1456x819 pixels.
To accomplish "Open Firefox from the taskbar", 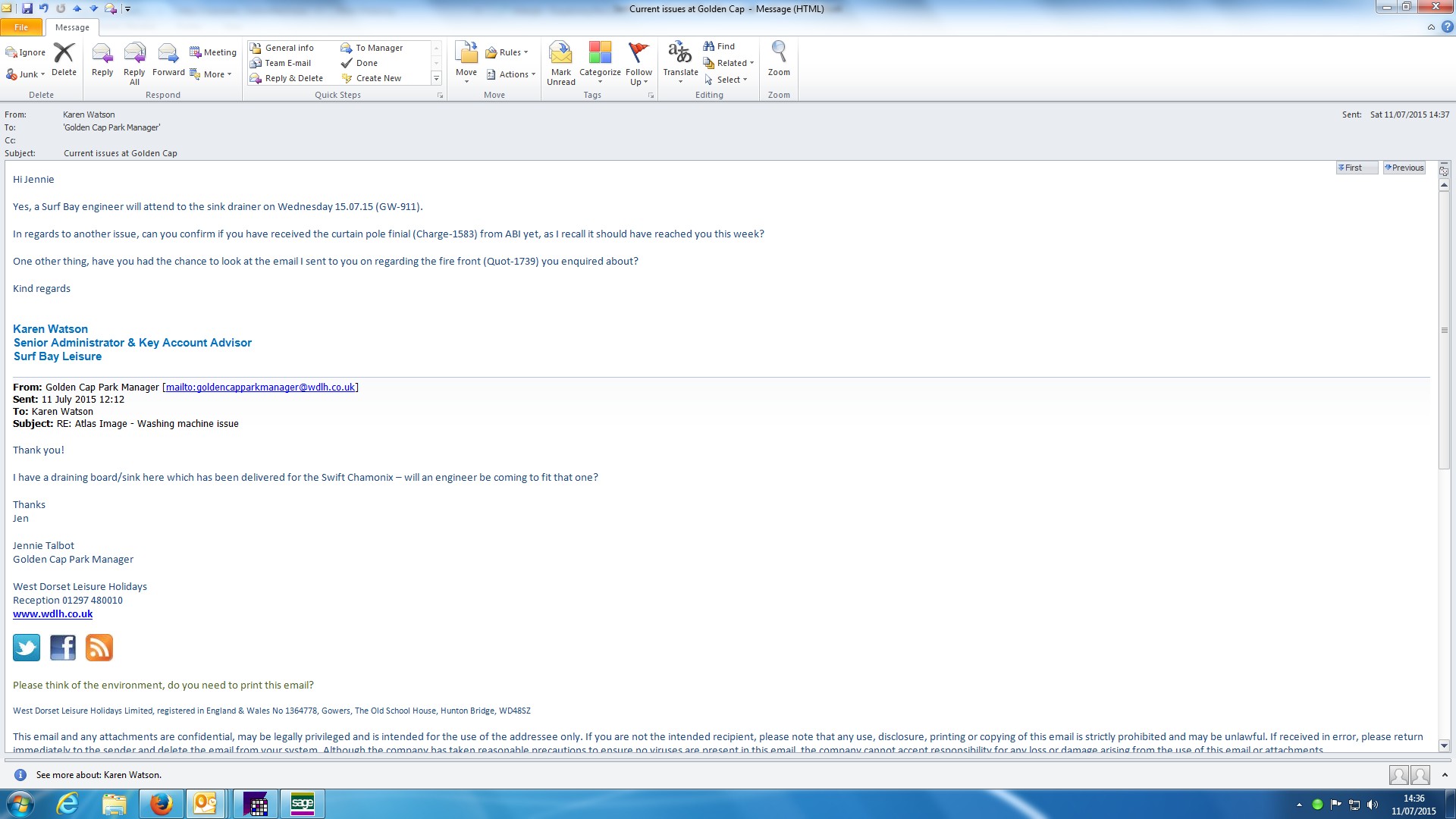I will [x=161, y=804].
